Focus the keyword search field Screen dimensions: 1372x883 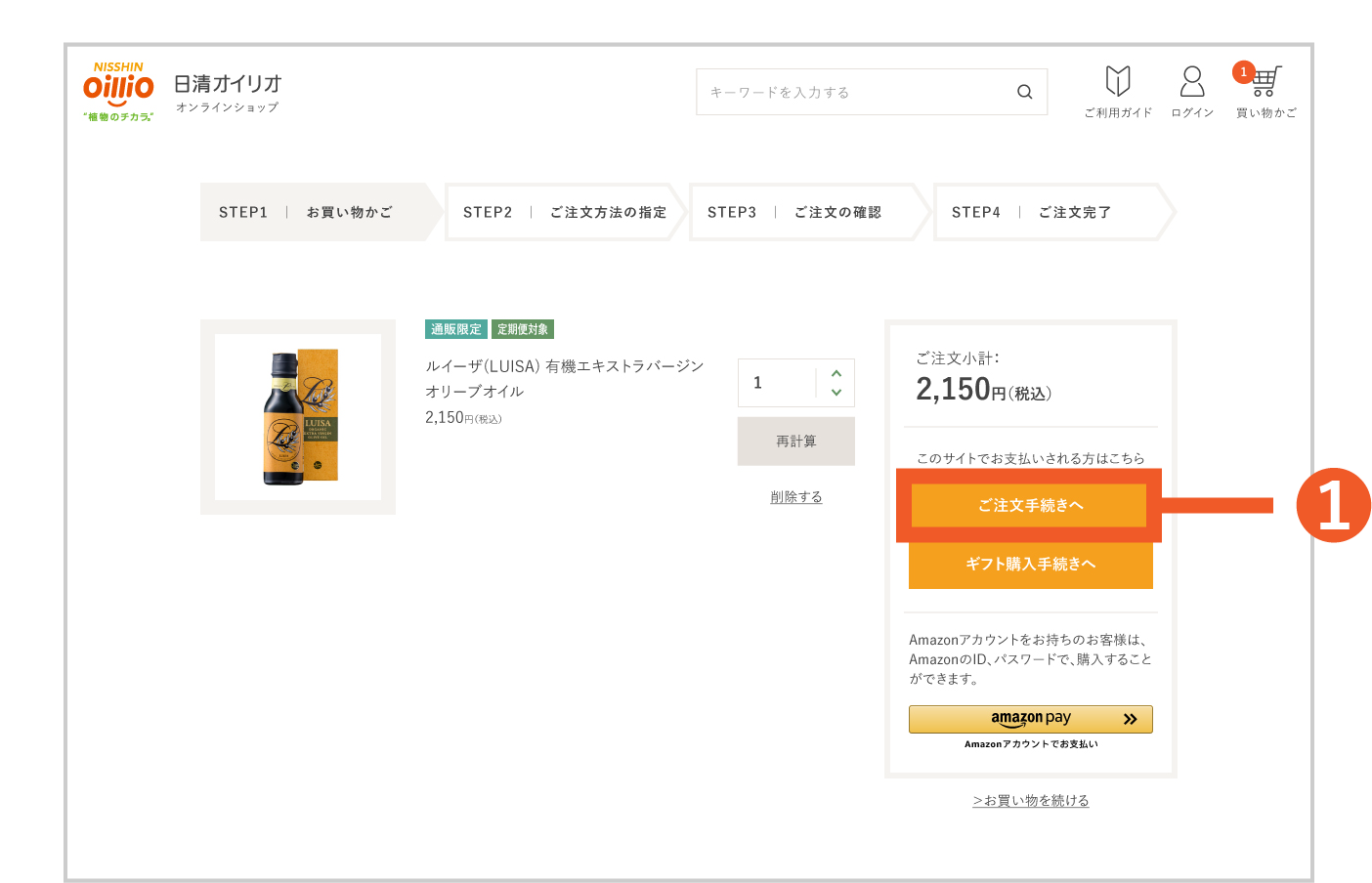tap(872, 92)
